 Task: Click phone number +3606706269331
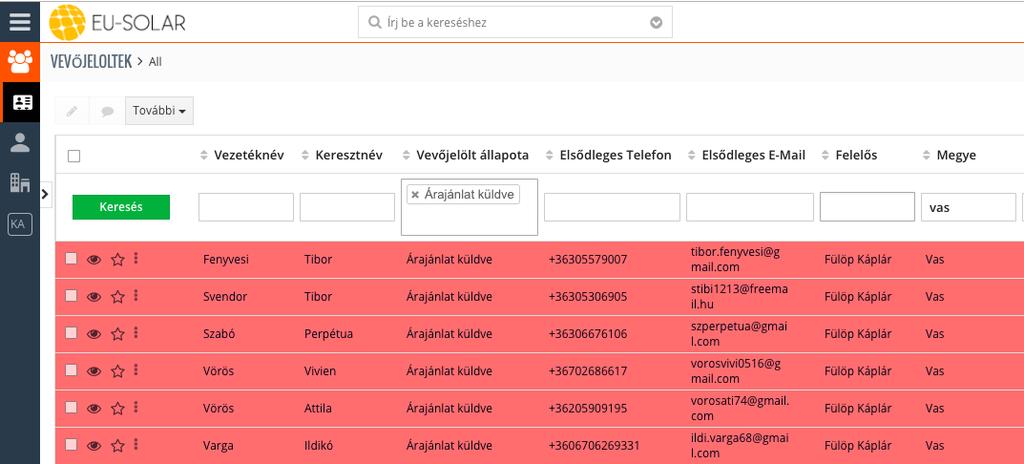(594, 446)
